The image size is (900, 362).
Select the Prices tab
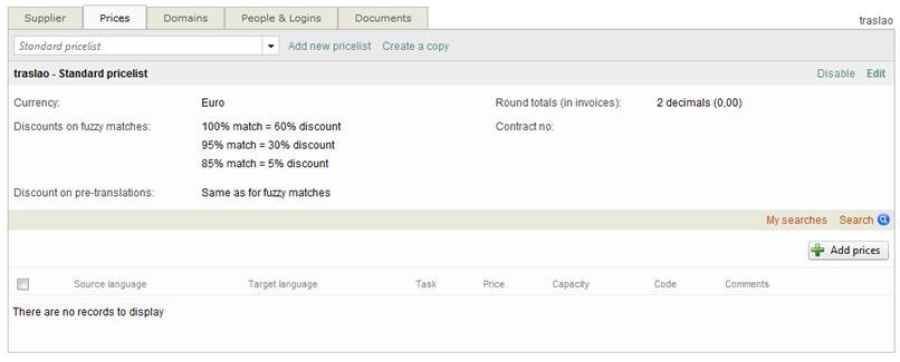click(115, 18)
